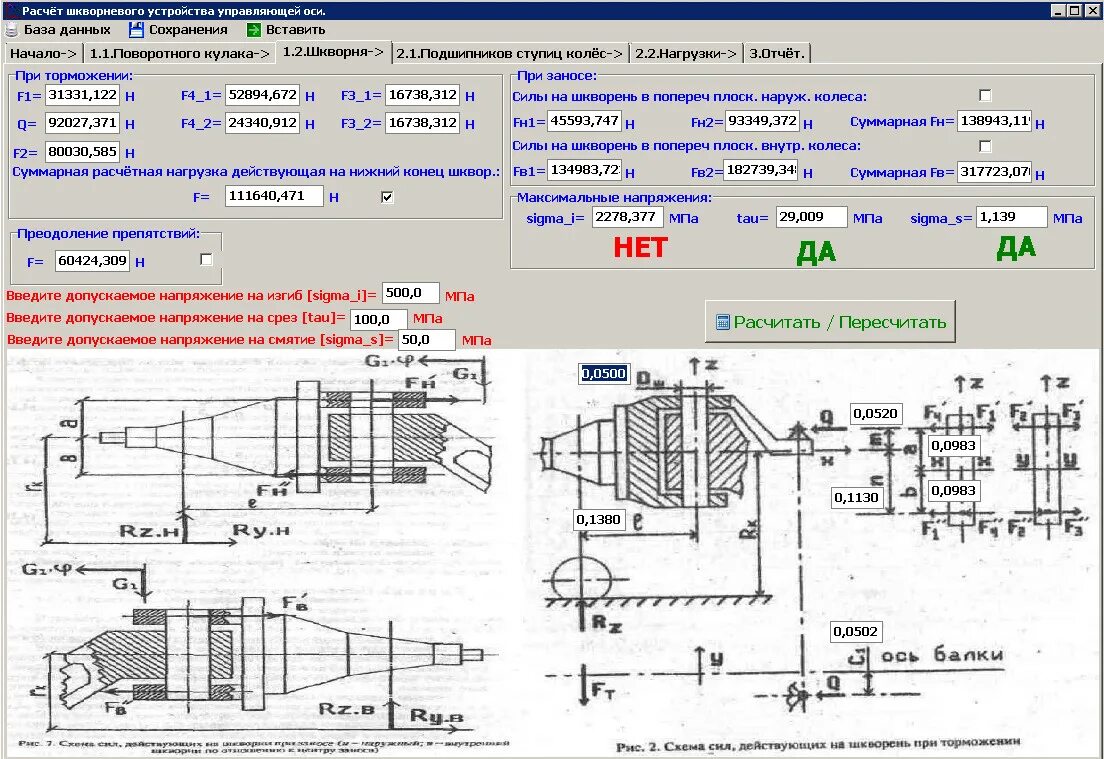Click the sigma_i result field 2278,377
Screen dimensions: 1104x759
tap(628, 218)
